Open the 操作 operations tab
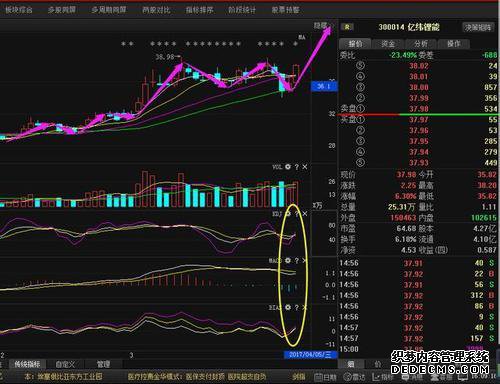Screen dimensions: 500x384 [x=453, y=44]
